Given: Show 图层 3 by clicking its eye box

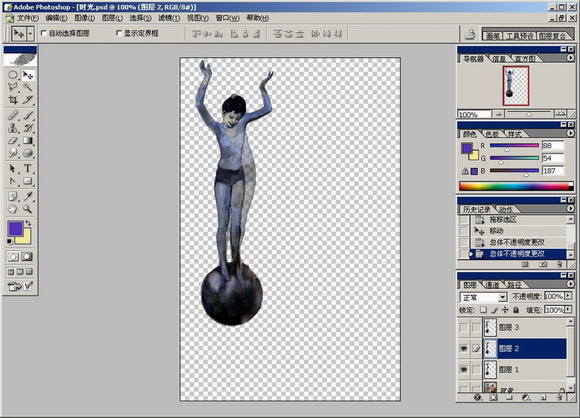Looking at the screenshot, I should click(x=463, y=327).
